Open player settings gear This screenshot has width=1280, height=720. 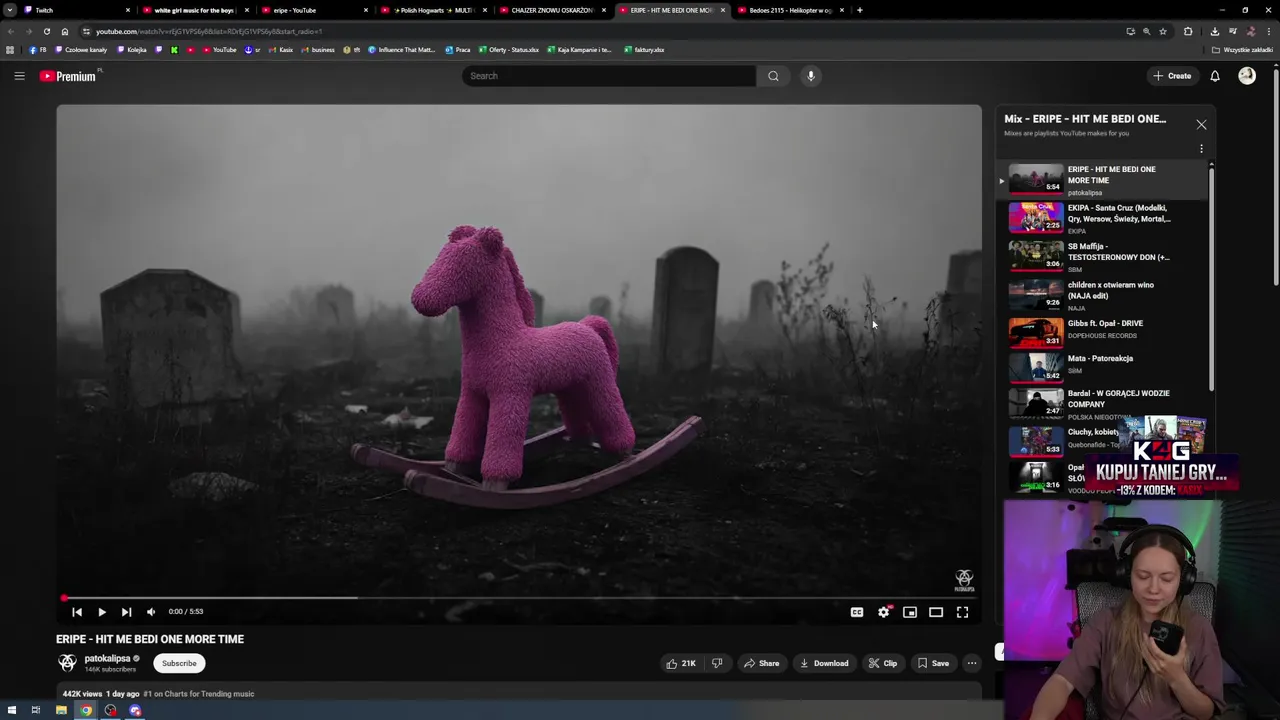(884, 612)
